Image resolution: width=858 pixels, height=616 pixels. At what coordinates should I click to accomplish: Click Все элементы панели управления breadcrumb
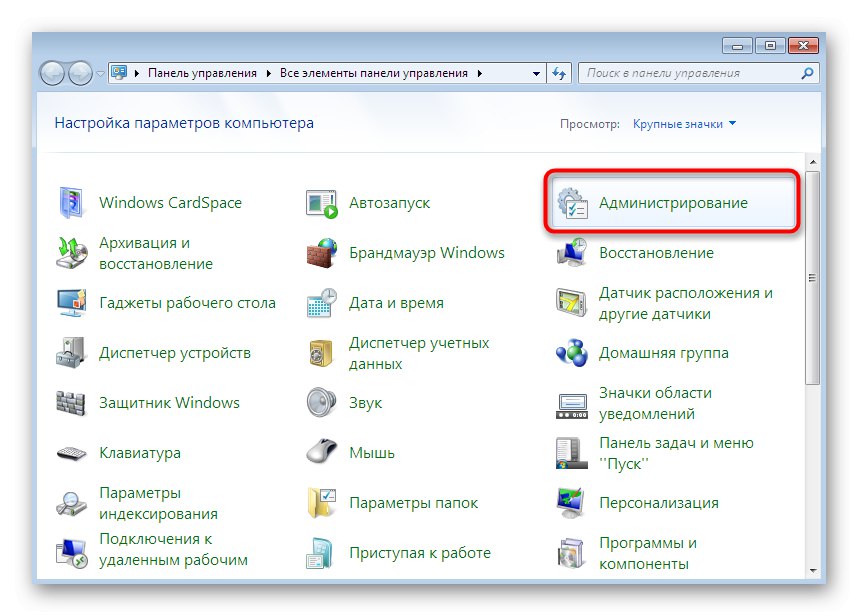[x=374, y=73]
